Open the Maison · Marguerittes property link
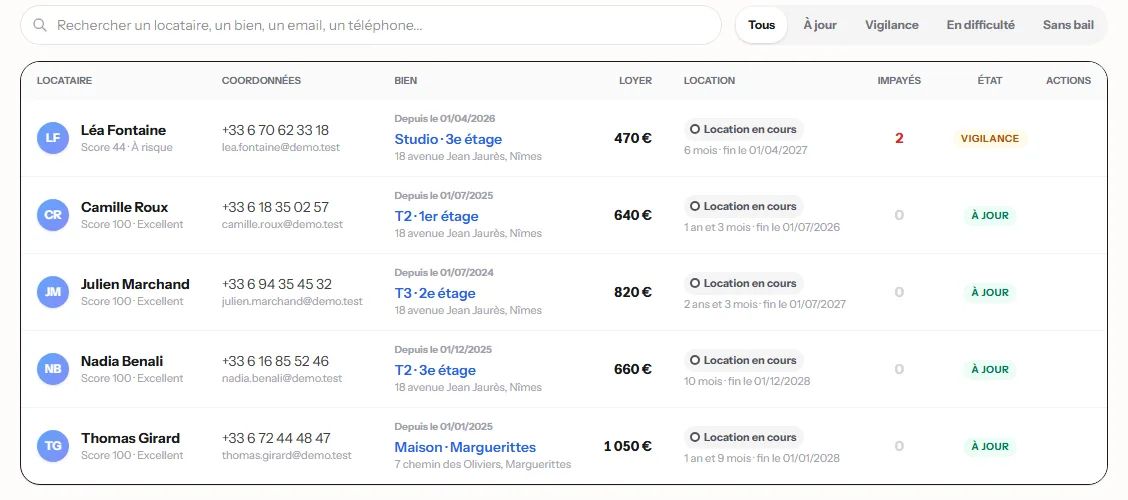The width and height of the screenshot is (1128, 500). [465, 447]
